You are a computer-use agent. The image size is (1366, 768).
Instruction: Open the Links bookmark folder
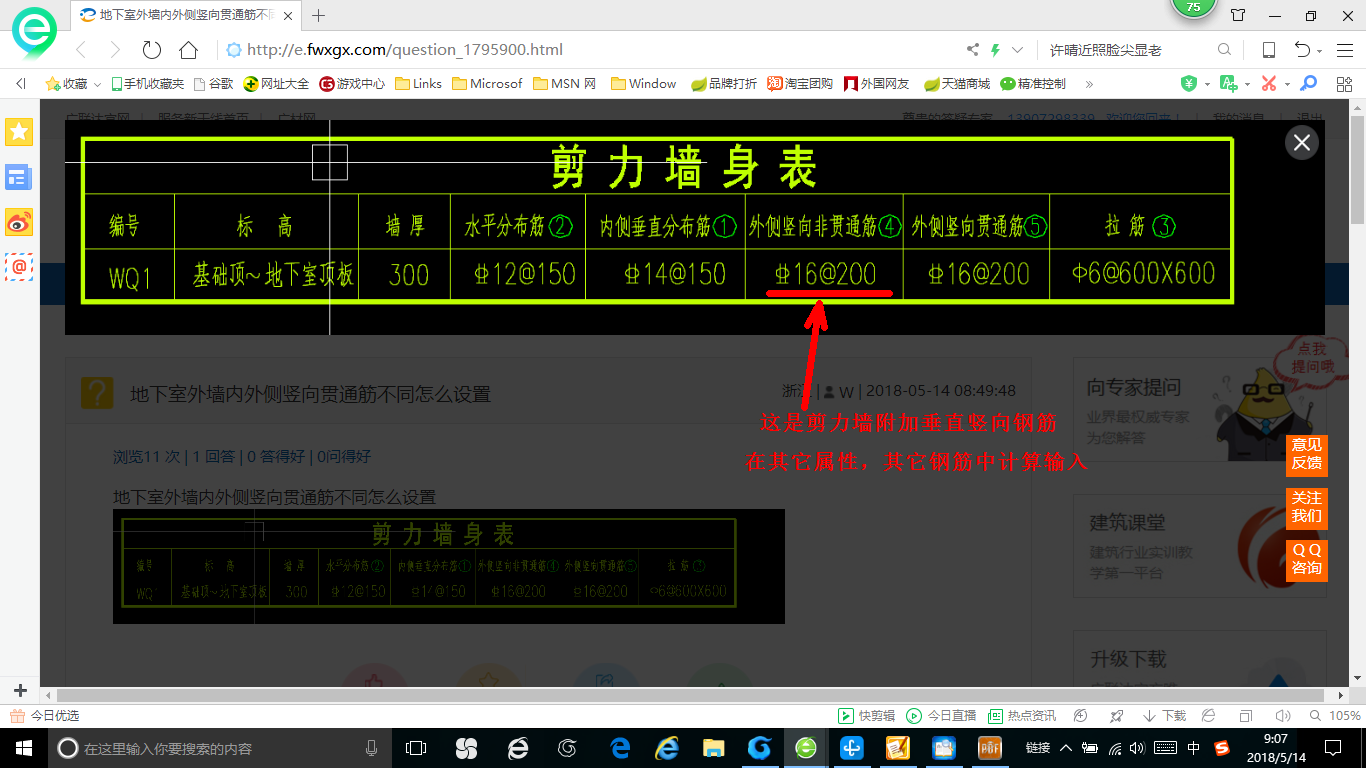[418, 84]
